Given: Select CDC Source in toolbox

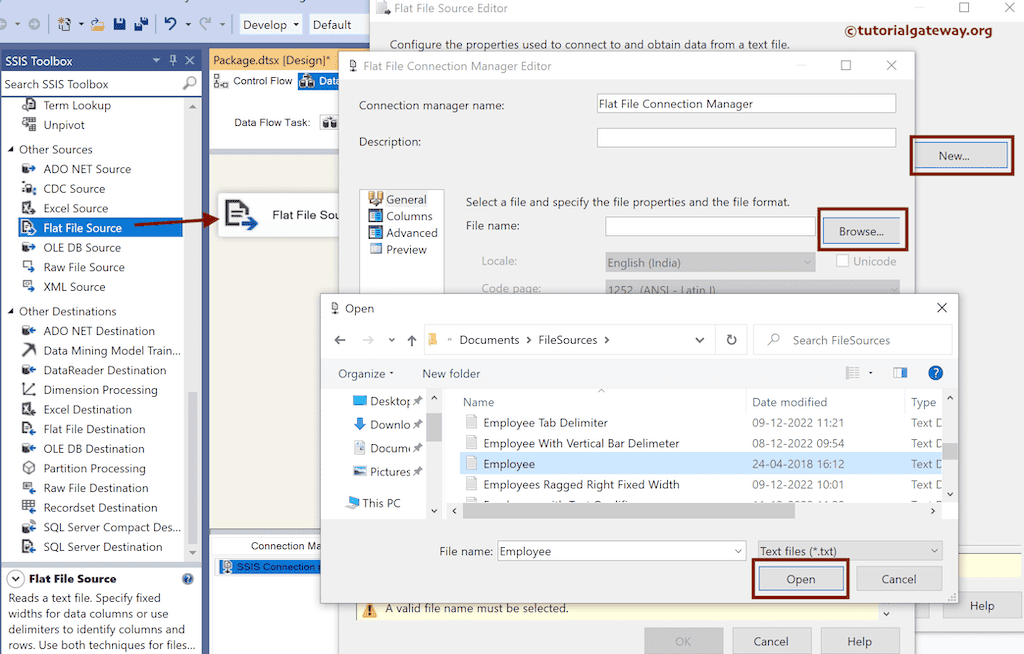Looking at the screenshot, I should 74,189.
